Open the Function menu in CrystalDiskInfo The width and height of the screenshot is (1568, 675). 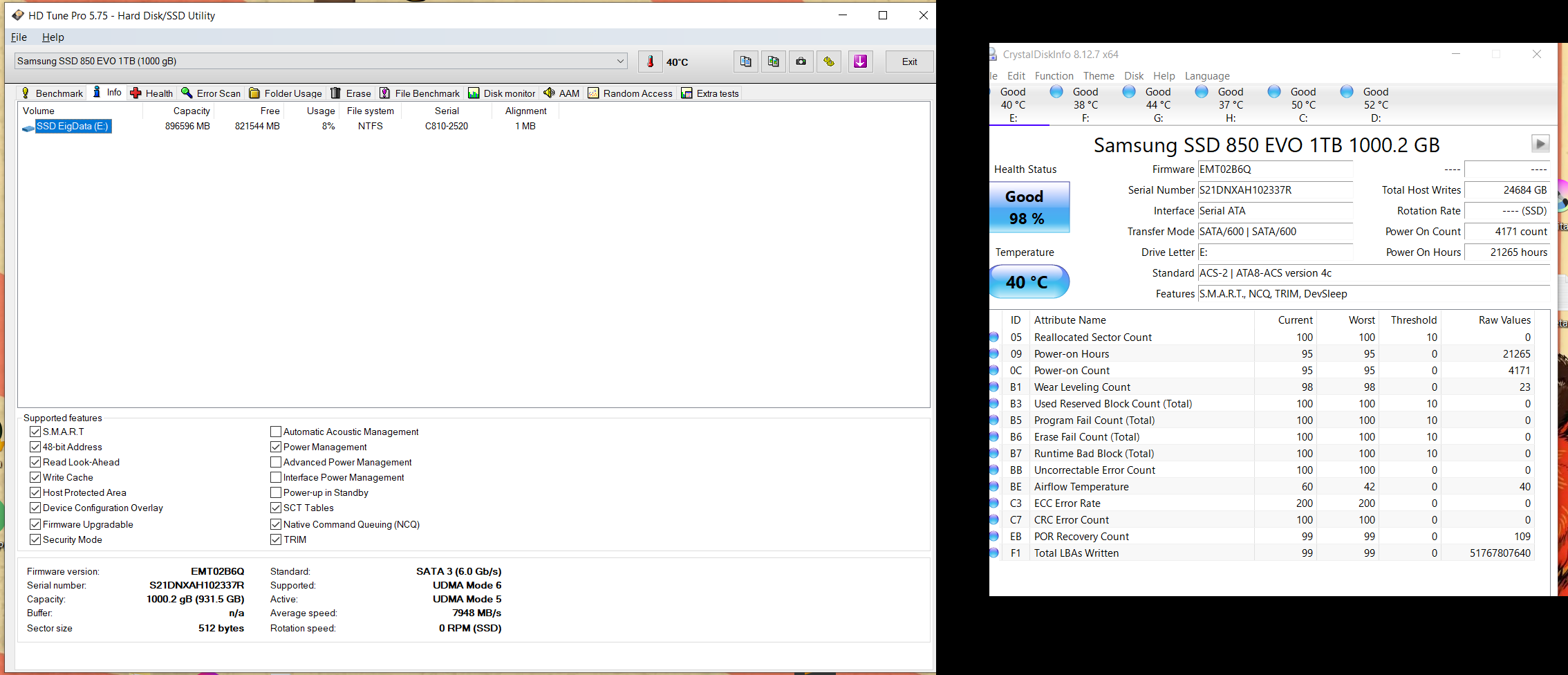(1054, 76)
